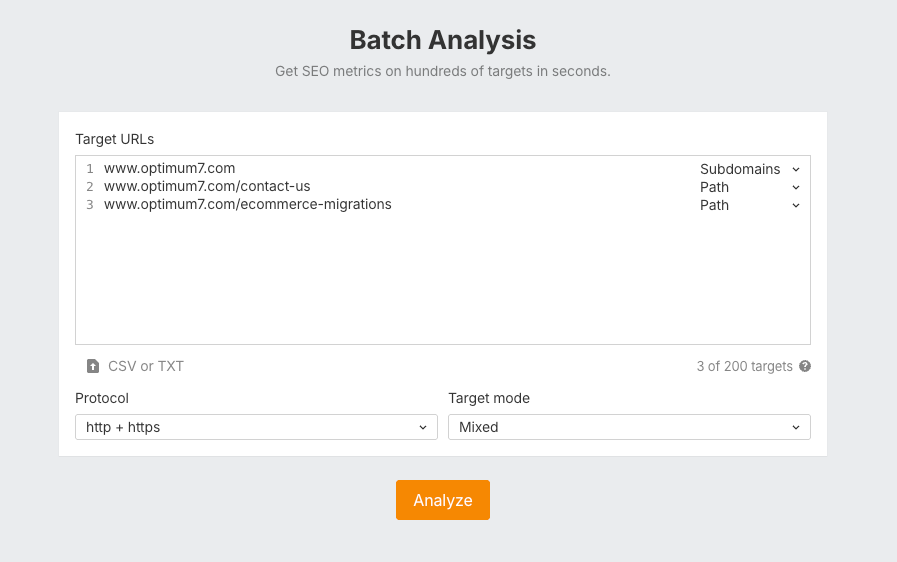897x562 pixels.
Task: Click the 3 of 200 targets text
Action: (744, 366)
